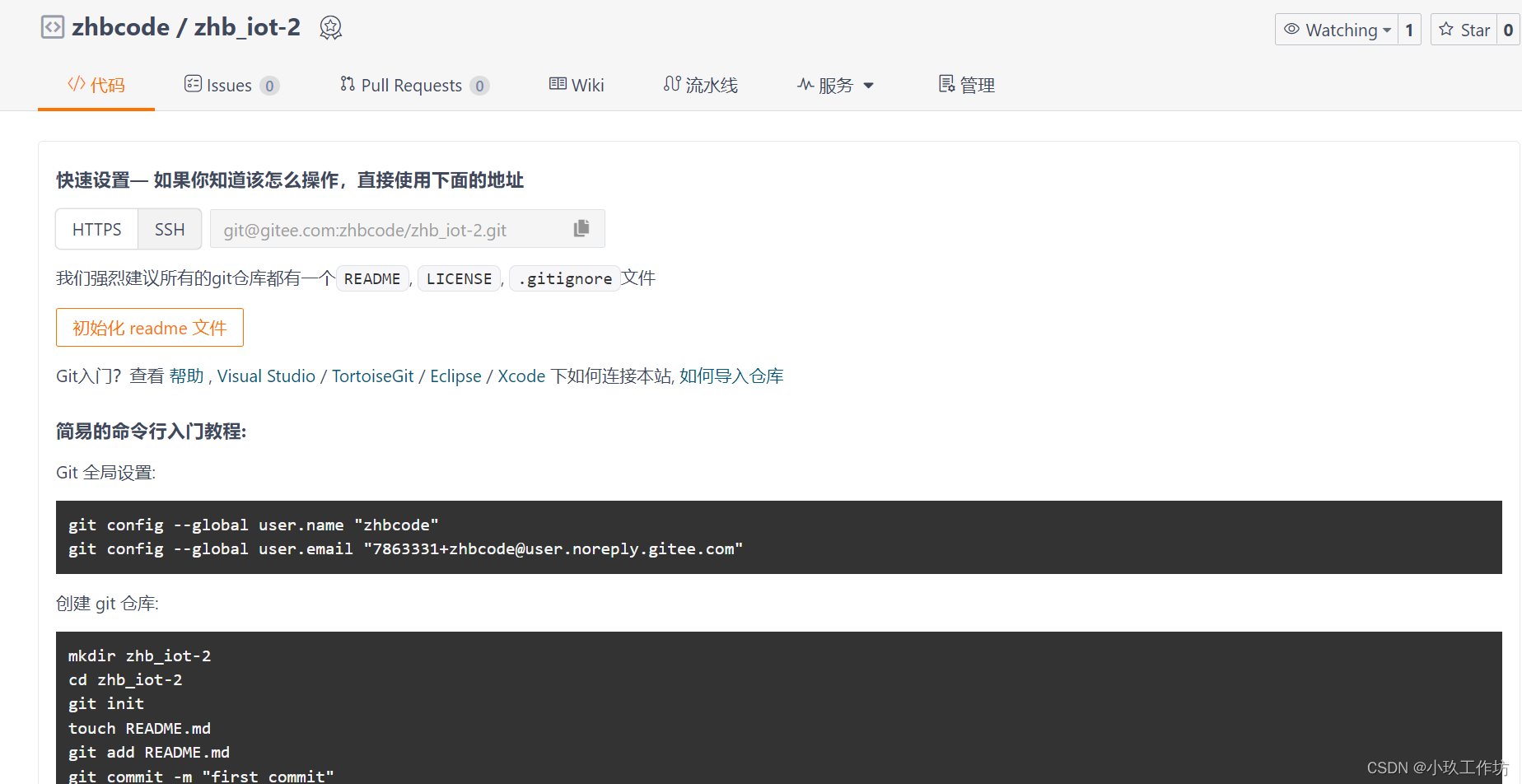This screenshot has height=784, width=1522.
Task: Open the 服务 dropdown chevron arrow
Action: click(x=869, y=85)
